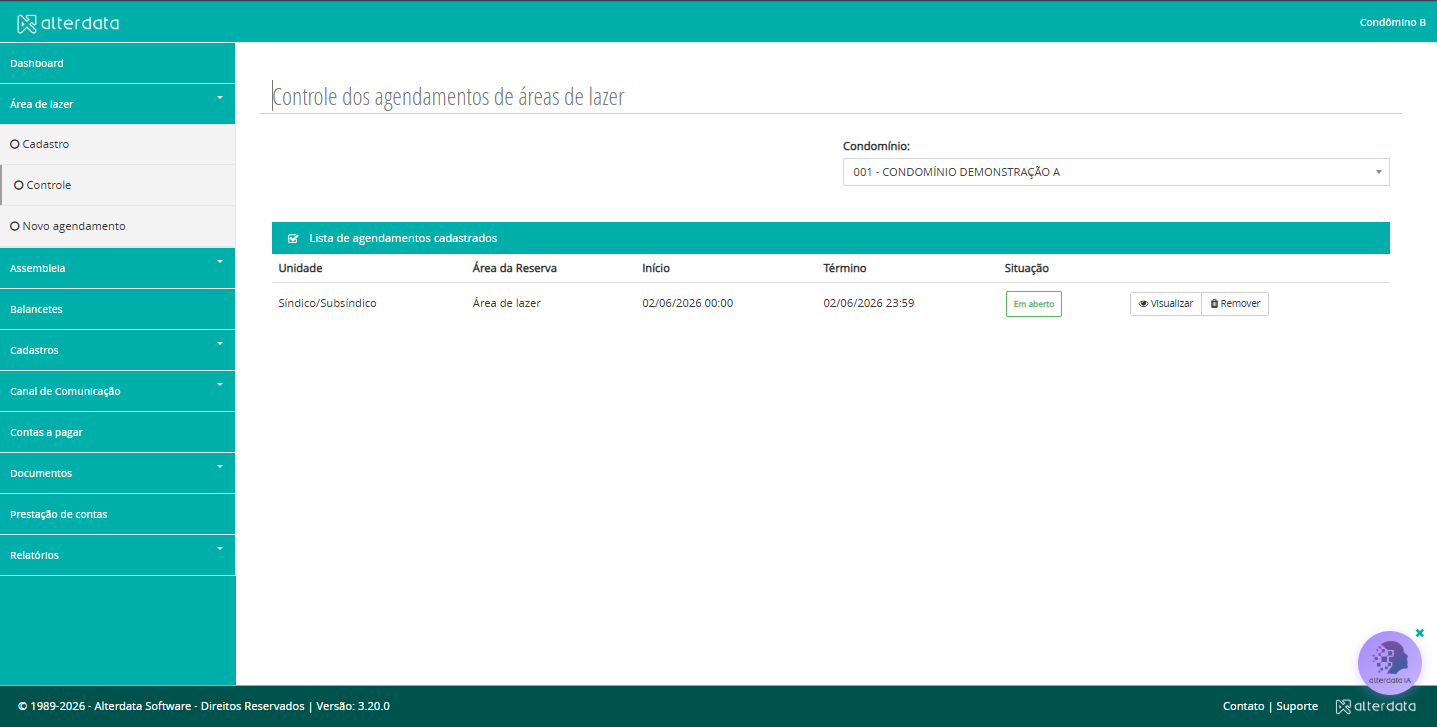
Task: Open the Suporte footer link
Action: click(1297, 706)
